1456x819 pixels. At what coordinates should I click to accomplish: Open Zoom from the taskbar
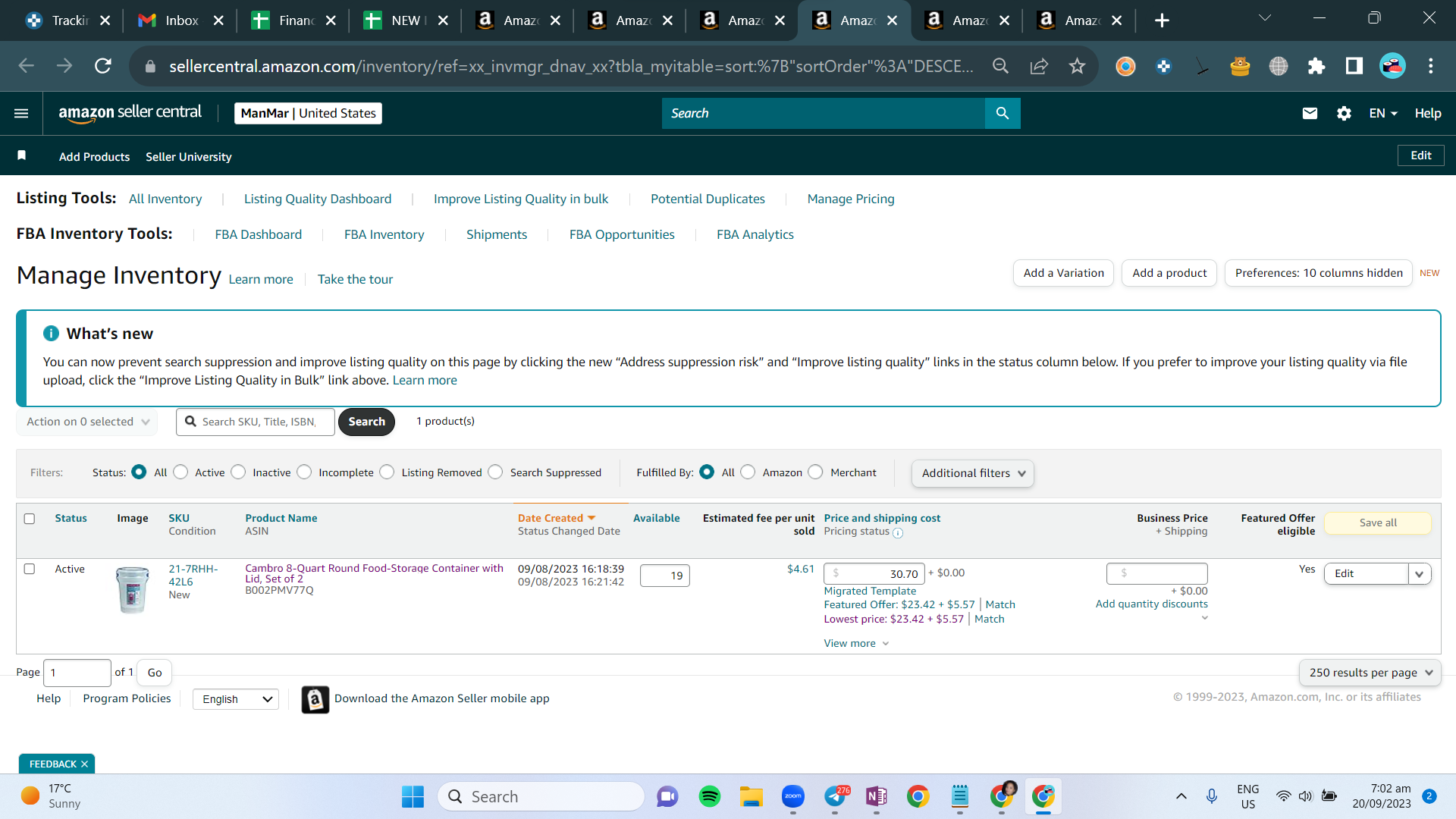click(793, 796)
